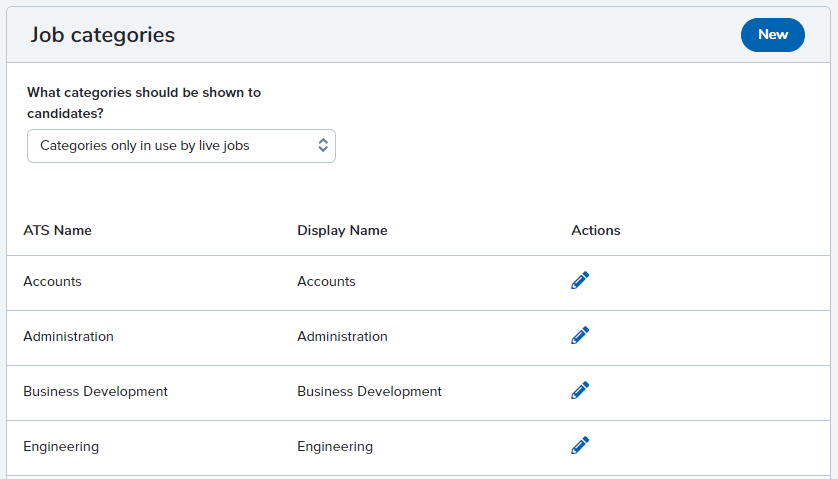
Task: Select the Display Name column header
Action: [x=342, y=230]
